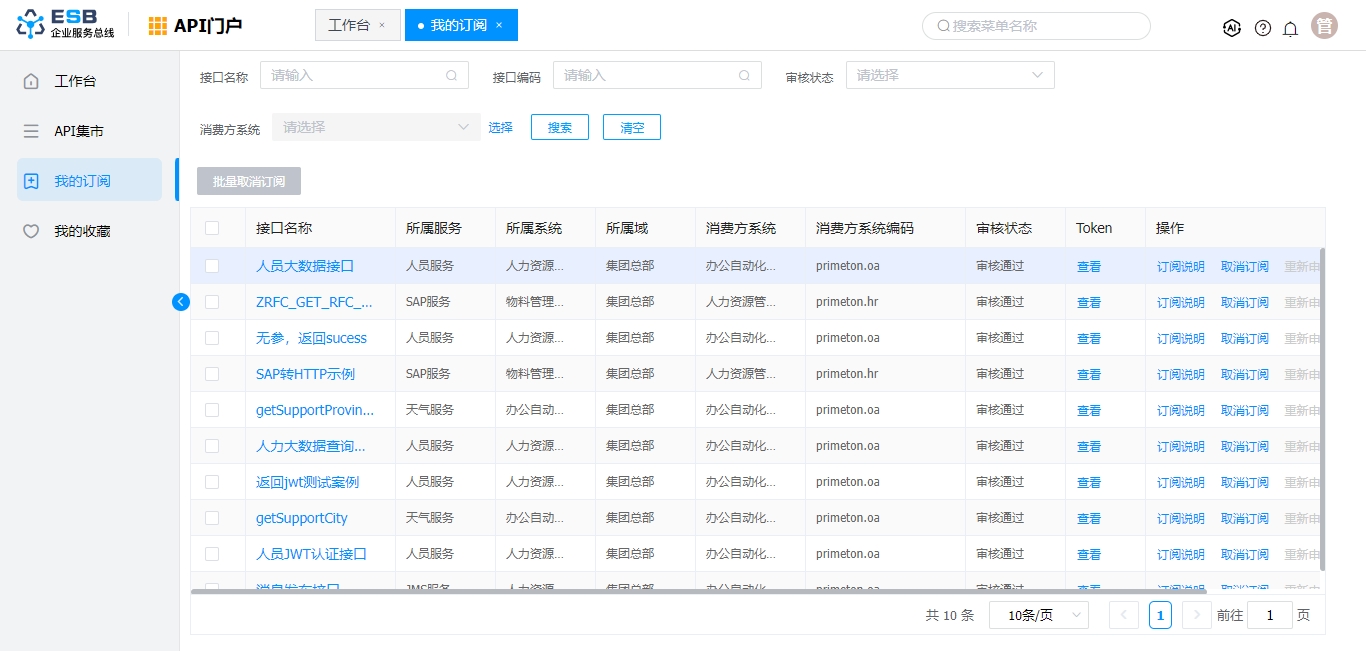Switch to the 工作台 tab
The image size is (1366, 651).
[x=348, y=25]
